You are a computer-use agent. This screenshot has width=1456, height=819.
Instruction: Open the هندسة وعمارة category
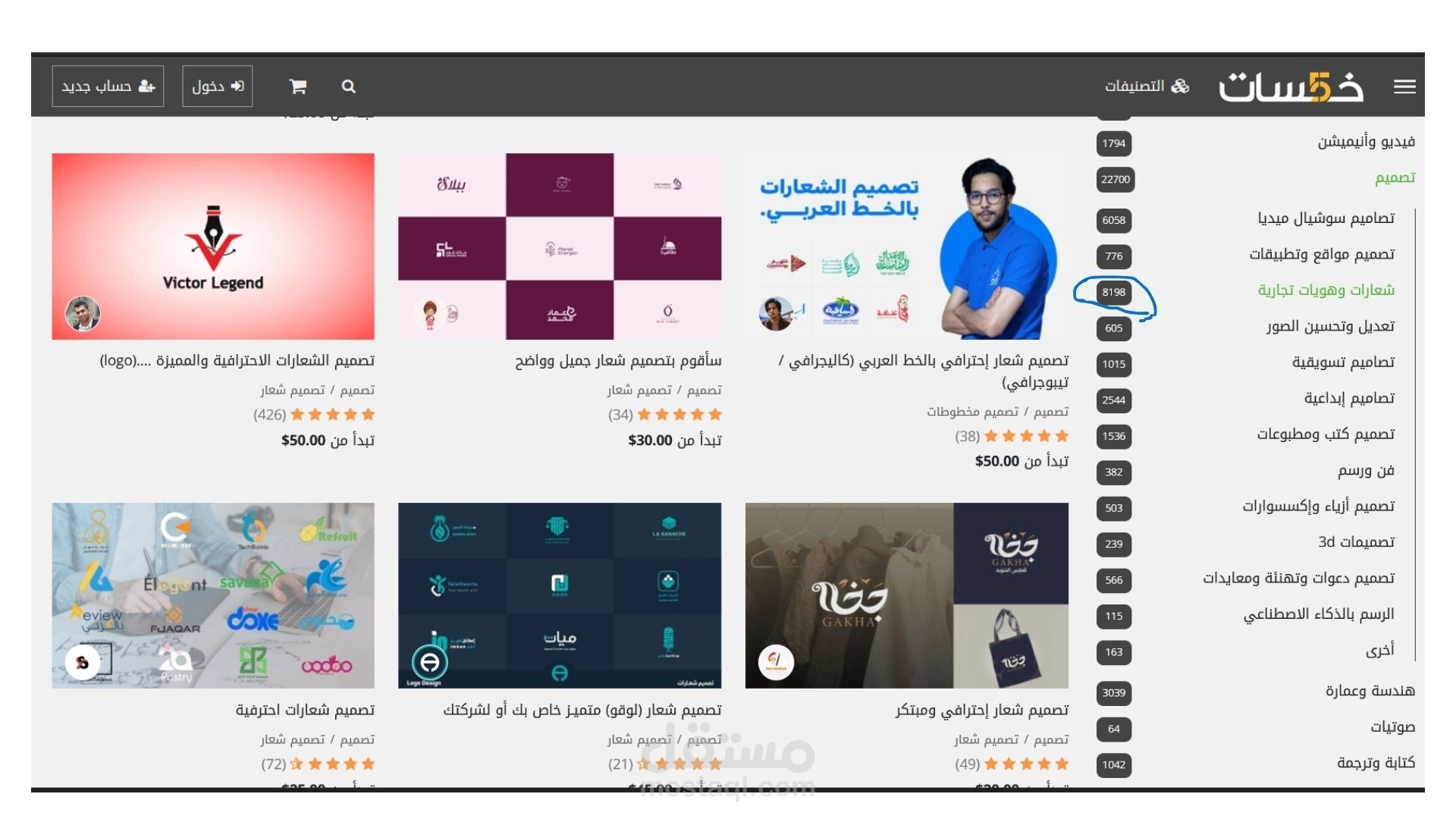(1370, 691)
